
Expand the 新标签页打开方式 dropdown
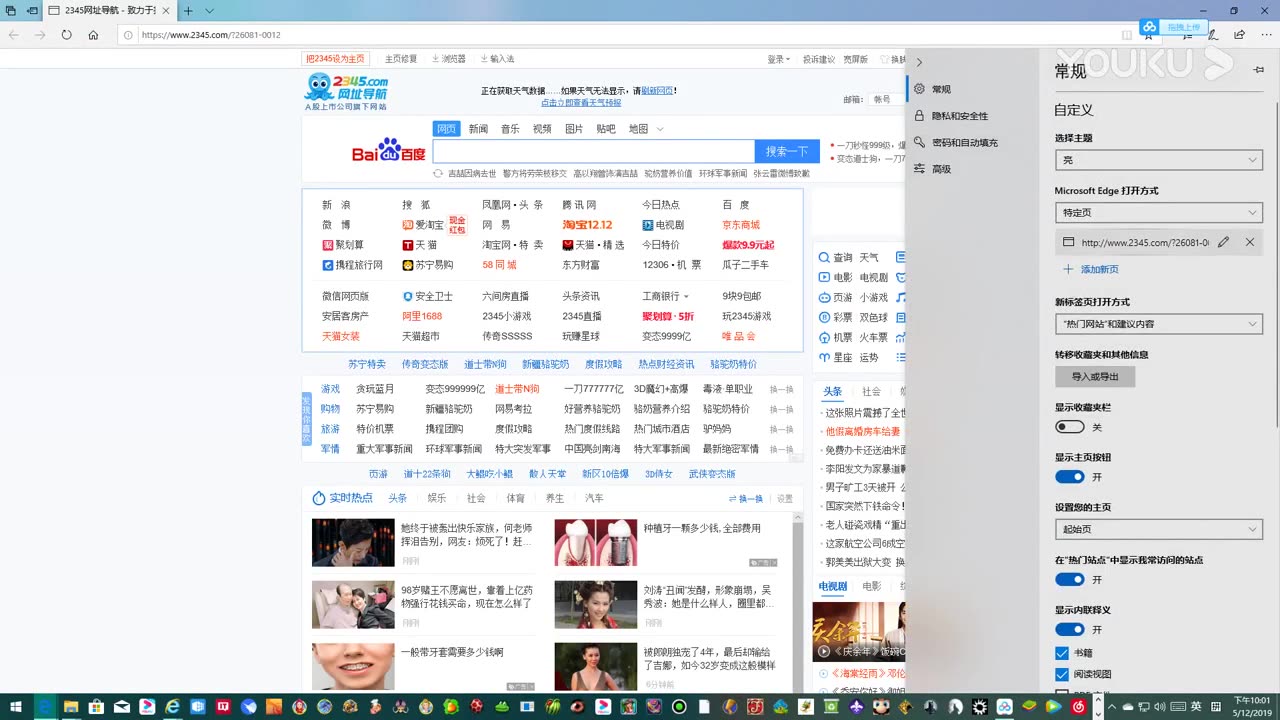[1159, 324]
